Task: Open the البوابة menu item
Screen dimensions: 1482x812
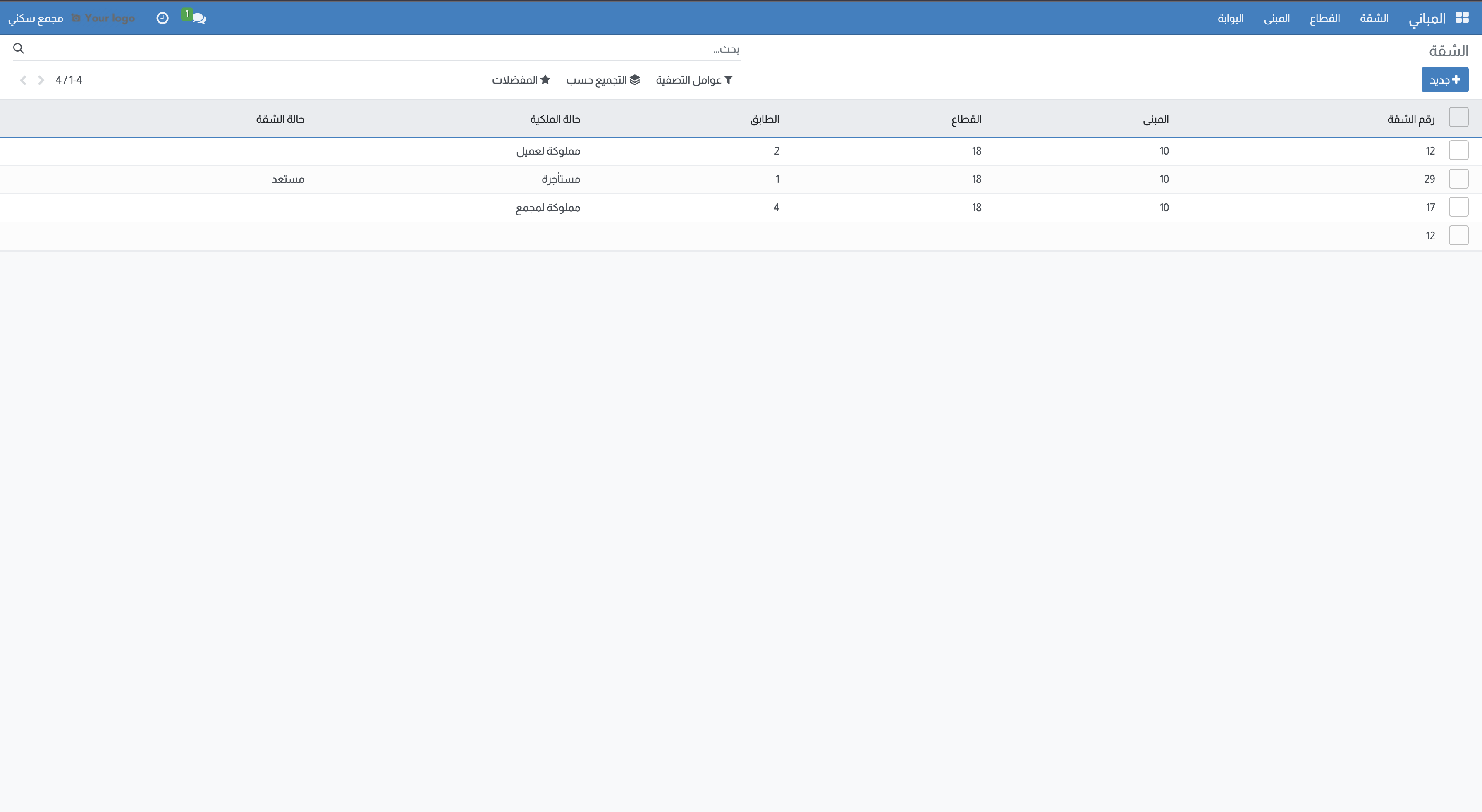Action: click(1231, 19)
